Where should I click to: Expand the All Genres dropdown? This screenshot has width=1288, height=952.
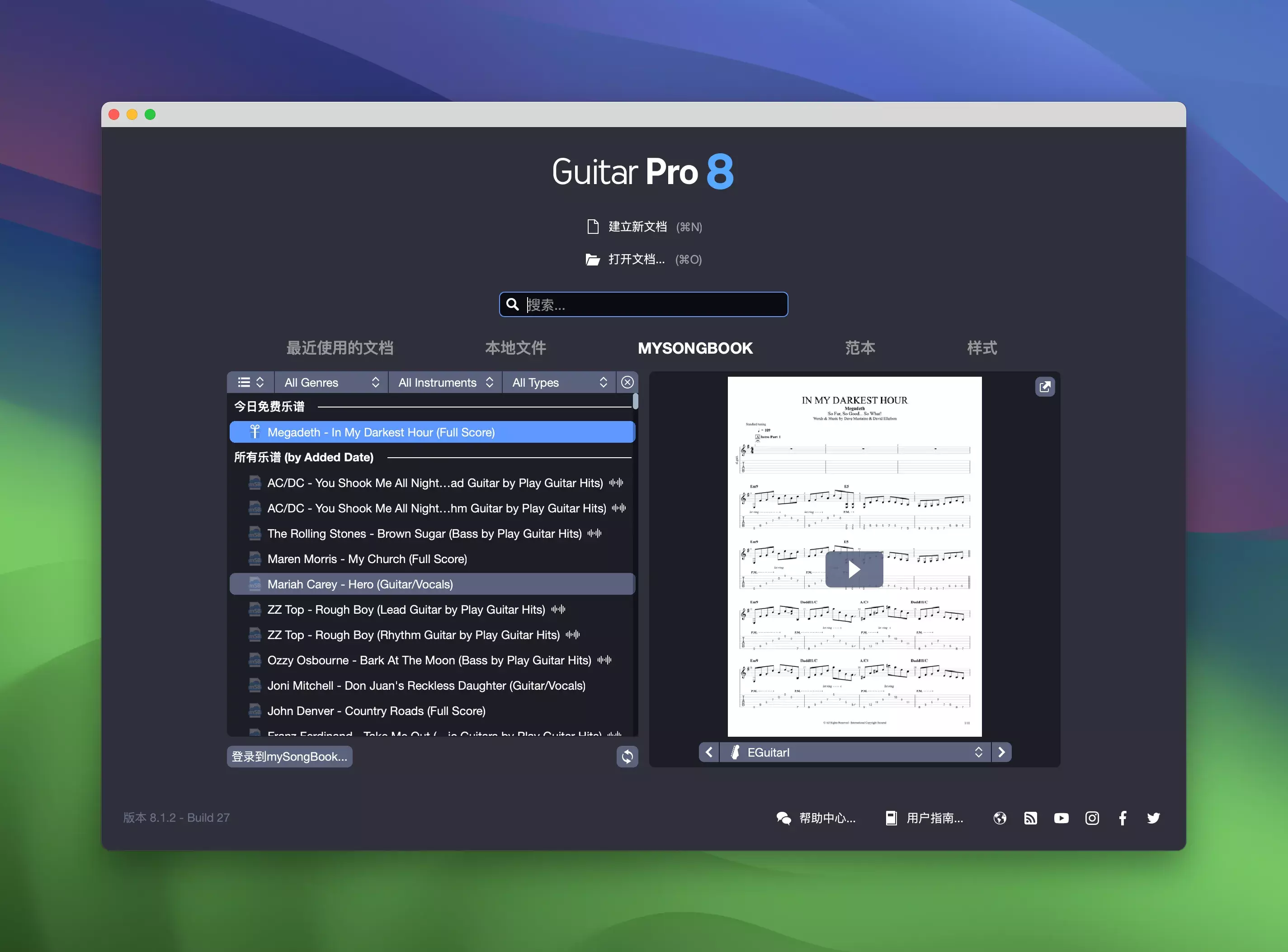click(x=331, y=382)
